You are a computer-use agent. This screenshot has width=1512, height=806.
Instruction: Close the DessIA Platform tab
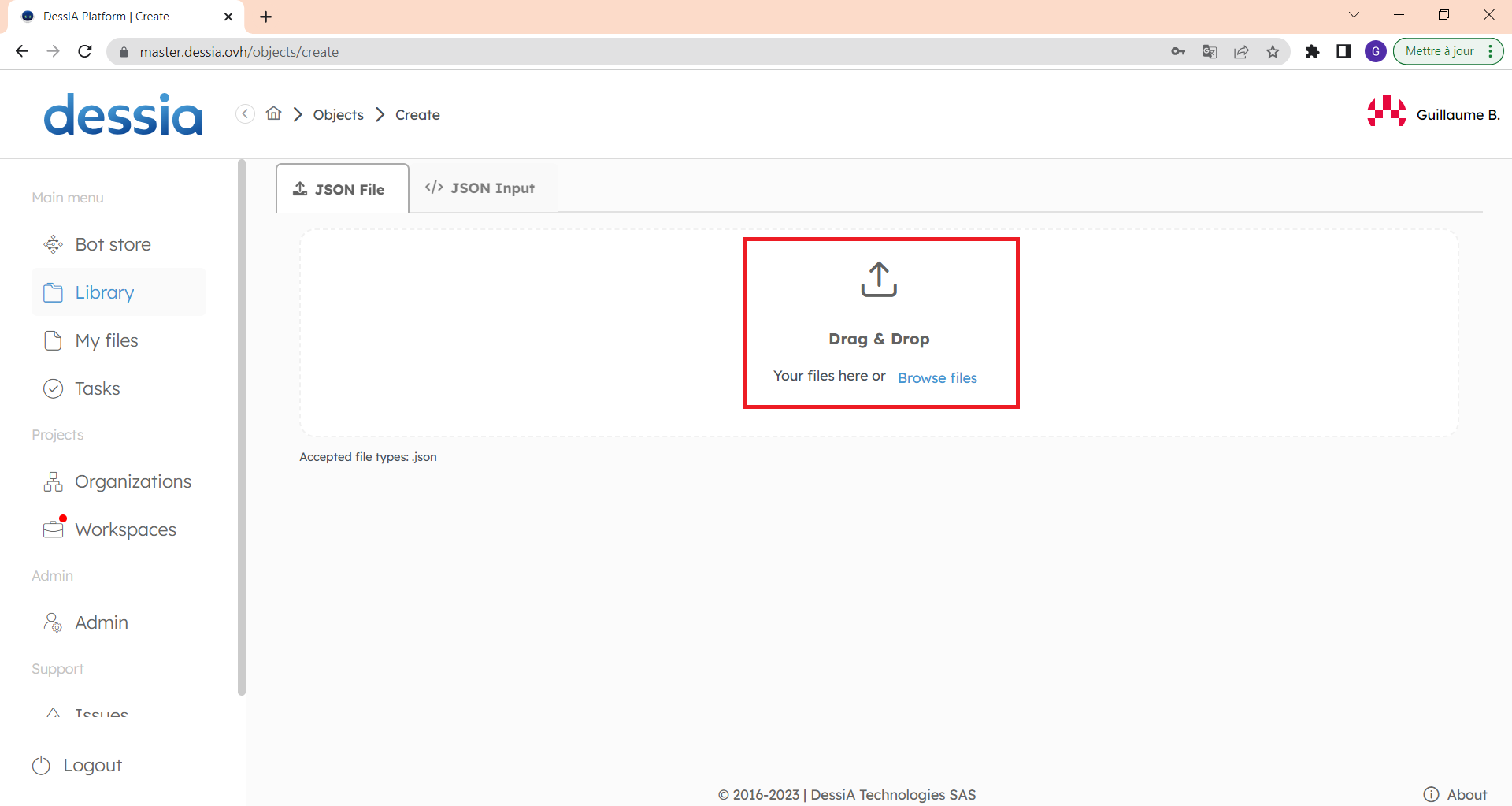[228, 17]
